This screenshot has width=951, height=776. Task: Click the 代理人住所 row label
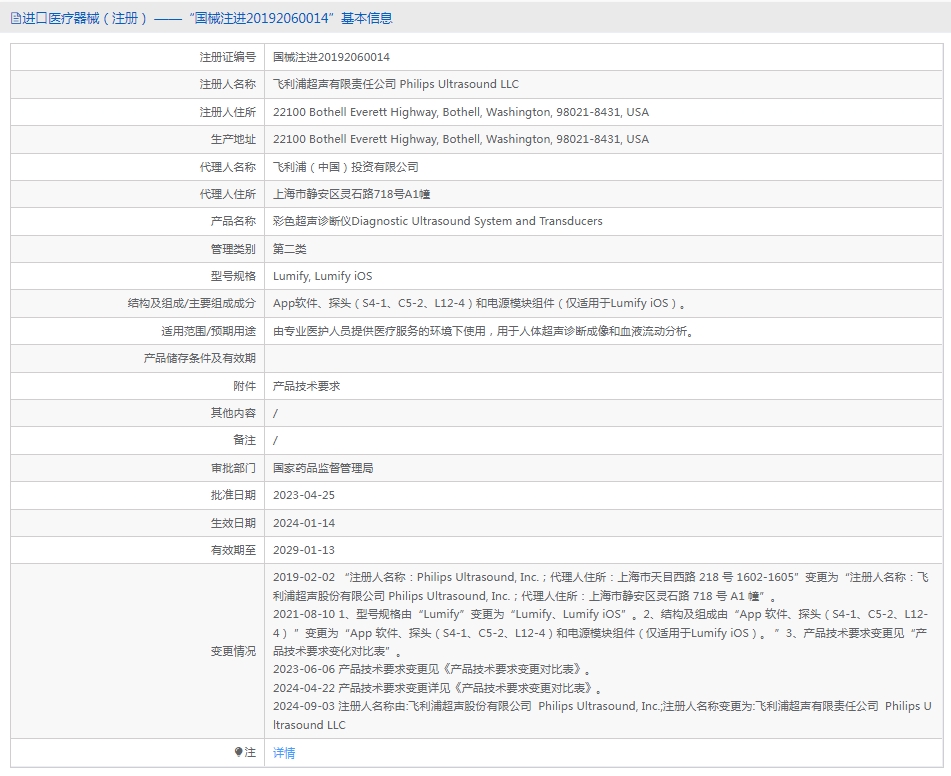tap(227, 194)
